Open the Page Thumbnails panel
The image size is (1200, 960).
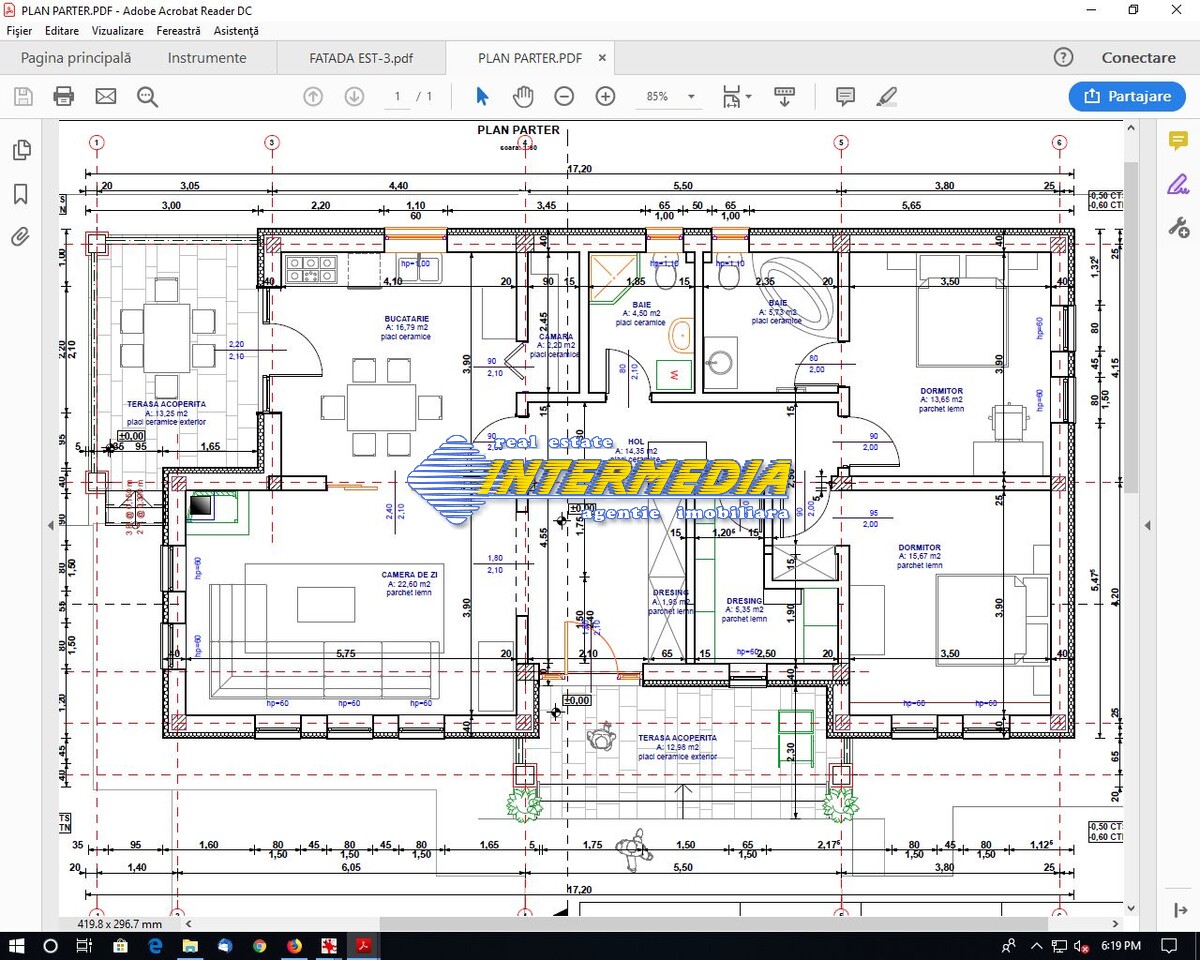click(x=21, y=150)
